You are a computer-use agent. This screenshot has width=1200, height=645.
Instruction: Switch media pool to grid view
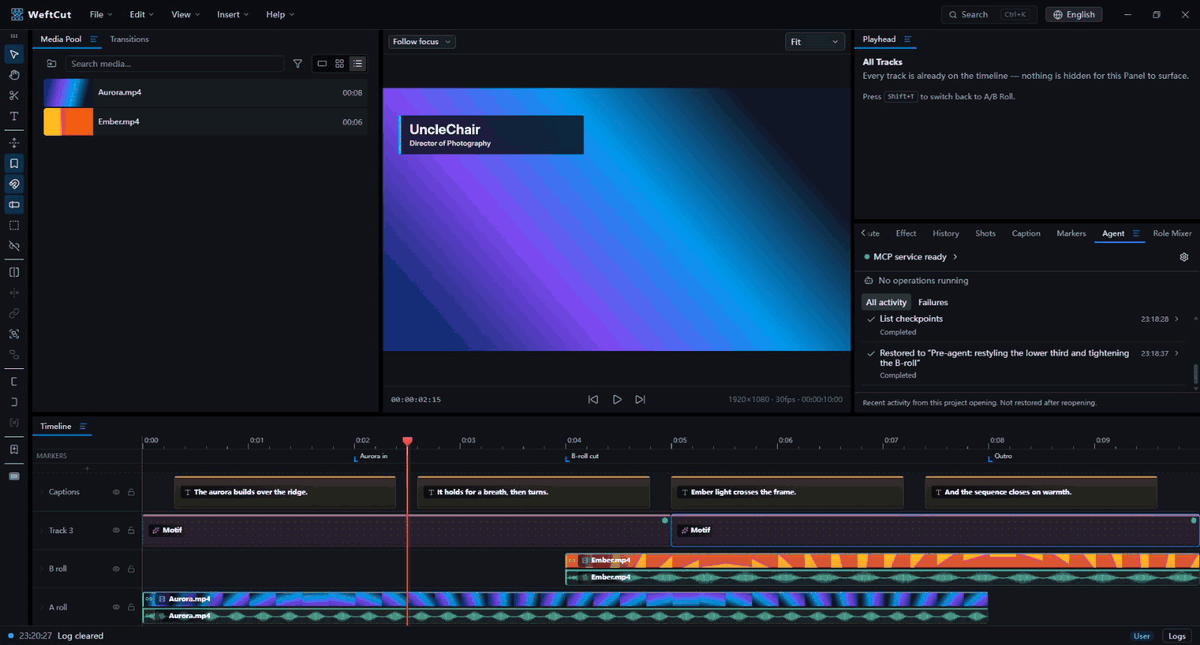coord(340,64)
